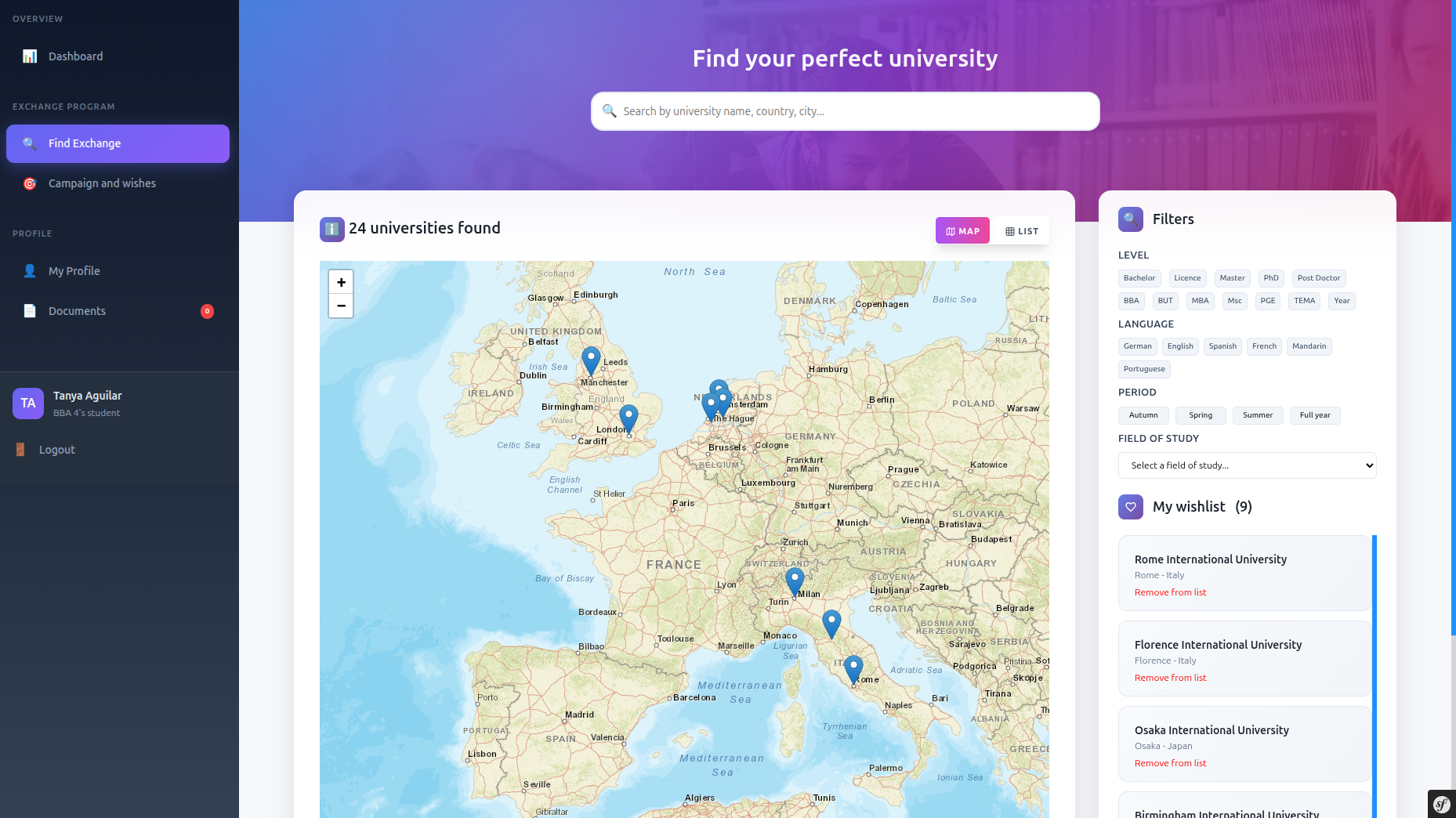Viewport: 1456px width, 818px height.
Task: Toggle the BBA level filter
Action: tap(1132, 301)
